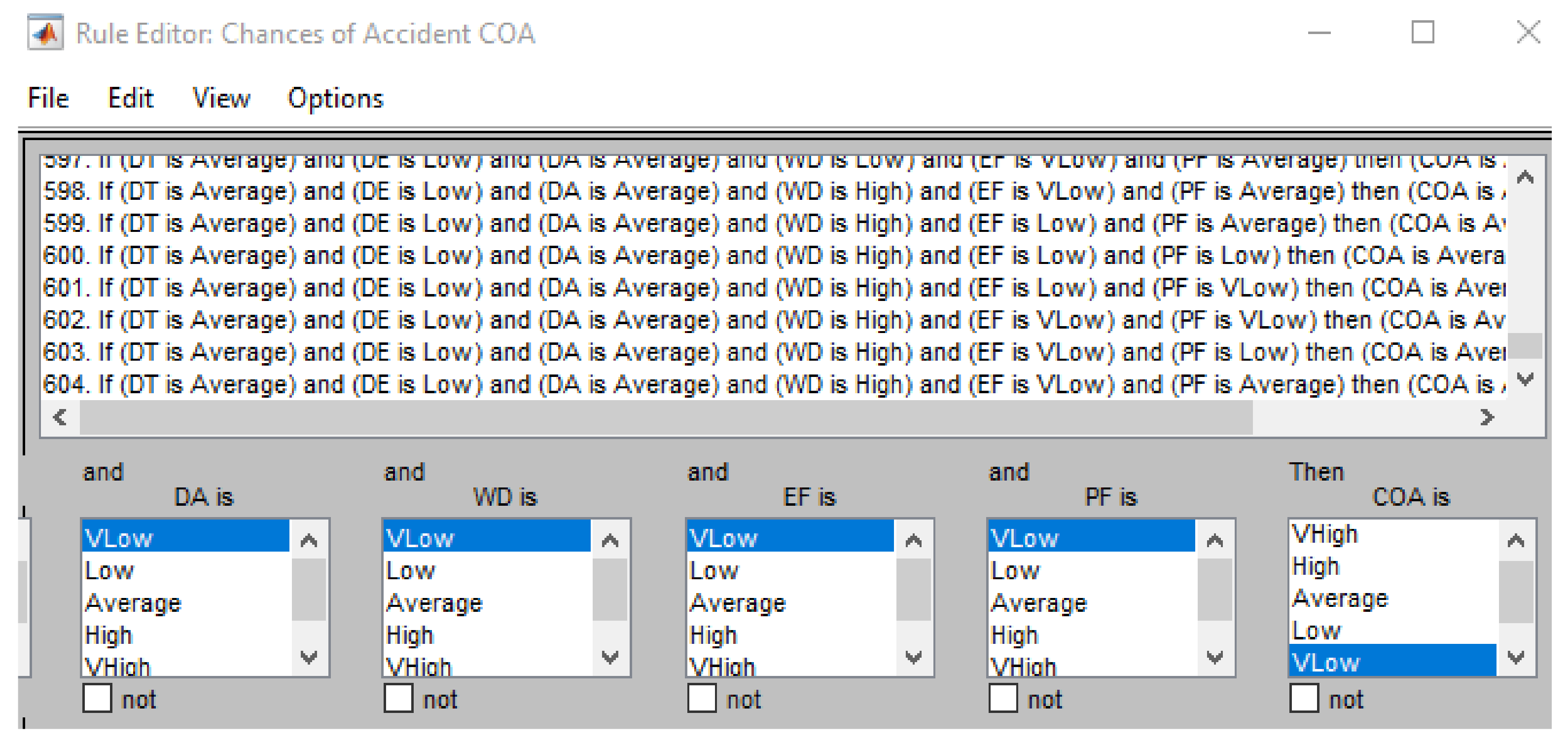The image size is (1568, 746).
Task: Open the Options menu
Action: (x=335, y=99)
